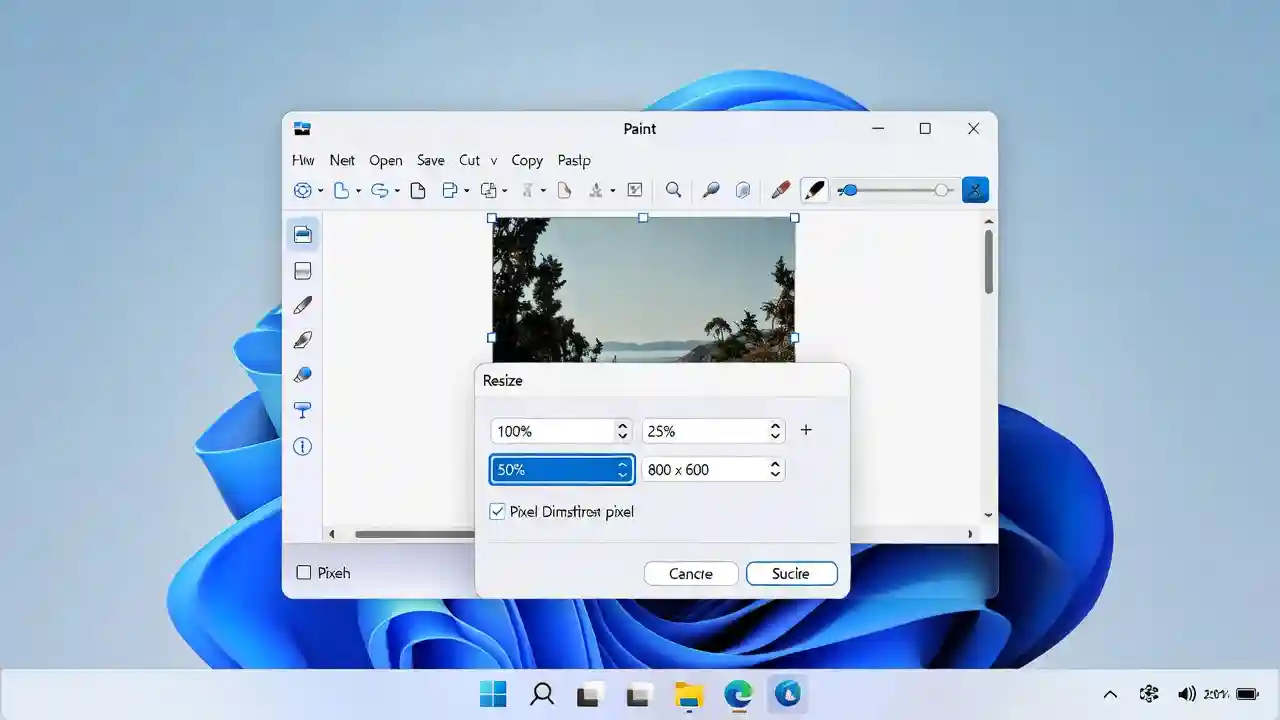Toggle the Pixeh checkbox at bottom left
The width and height of the screenshot is (1280, 720).
(304, 573)
